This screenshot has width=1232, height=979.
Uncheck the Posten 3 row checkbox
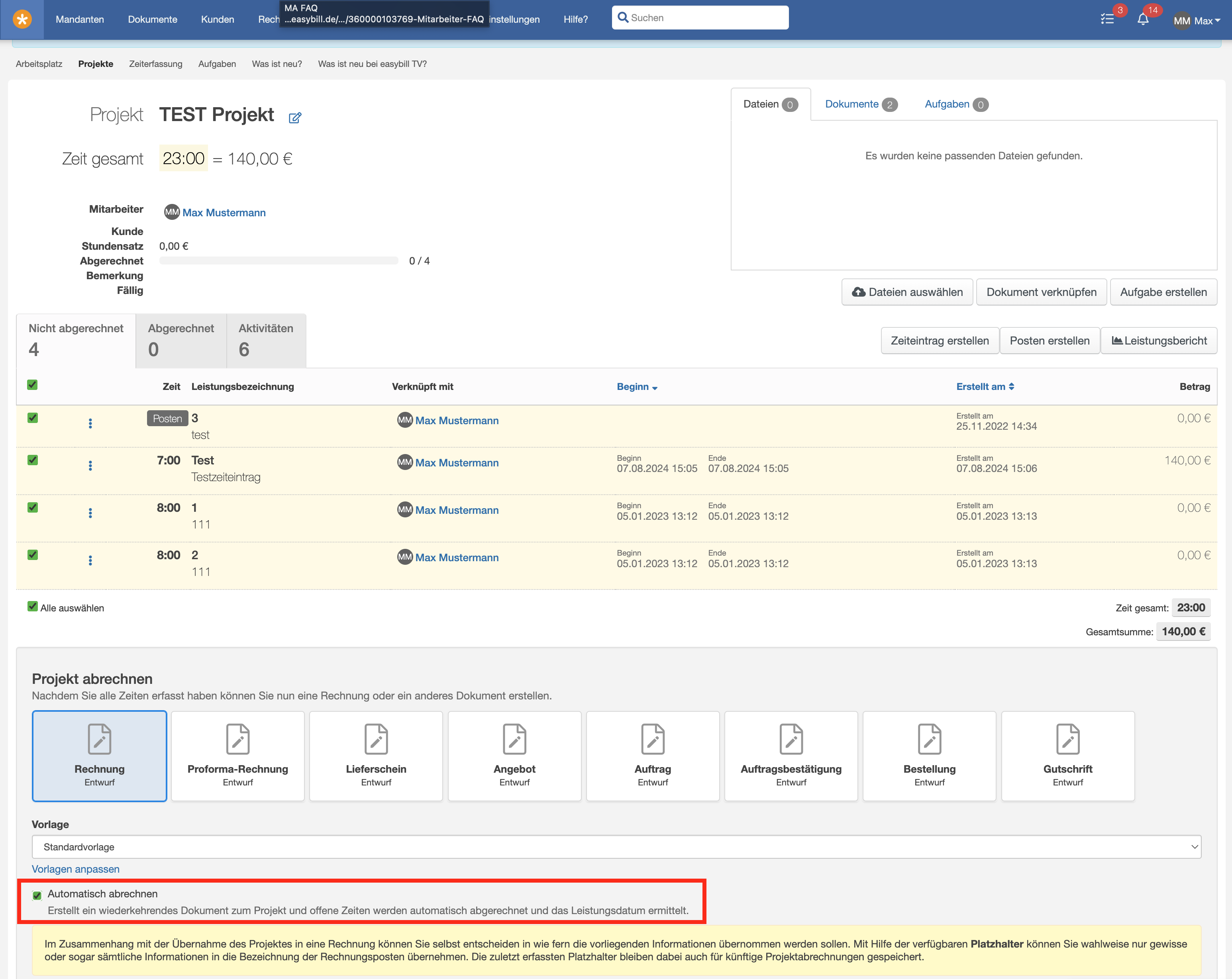(33, 418)
